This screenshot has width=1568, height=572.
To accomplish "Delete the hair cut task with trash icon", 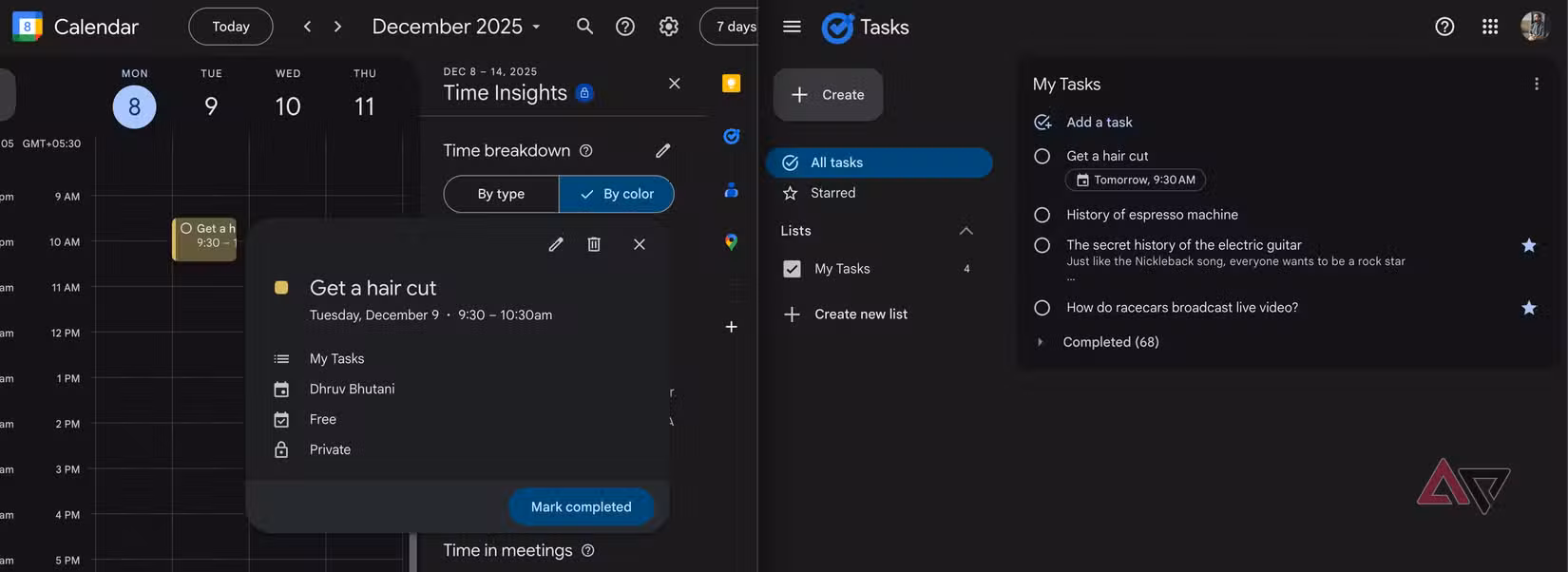I will (594, 244).
